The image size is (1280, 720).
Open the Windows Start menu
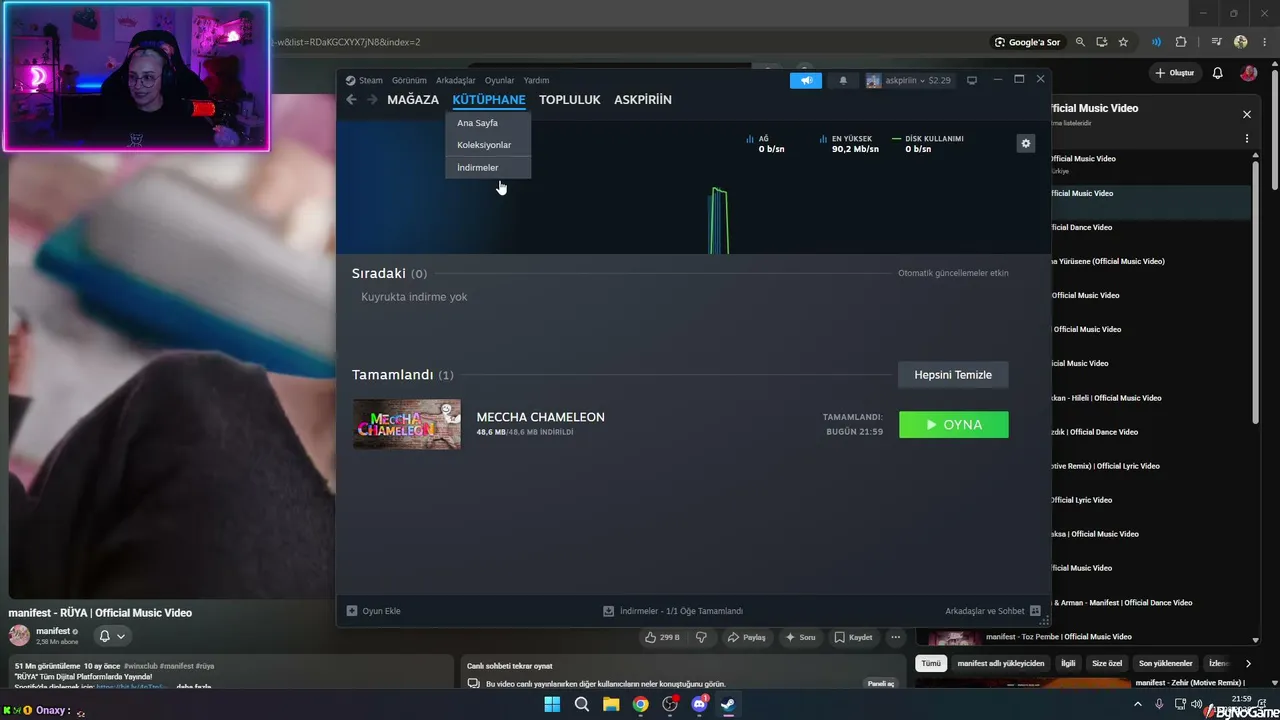pos(552,704)
